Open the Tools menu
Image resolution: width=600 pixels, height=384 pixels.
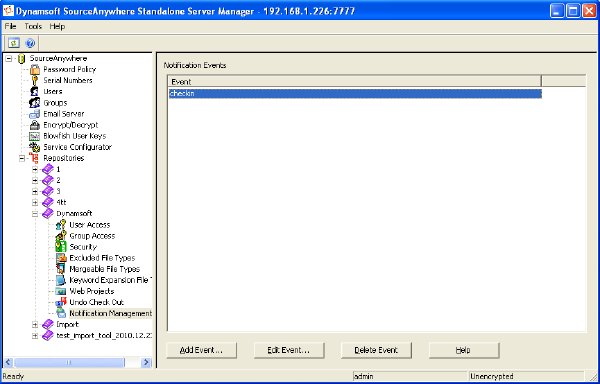pyautogui.click(x=33, y=26)
